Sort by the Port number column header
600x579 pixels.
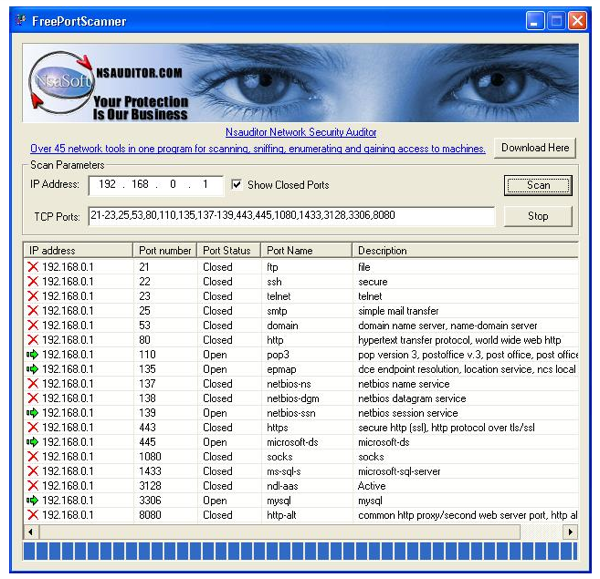pos(165,250)
